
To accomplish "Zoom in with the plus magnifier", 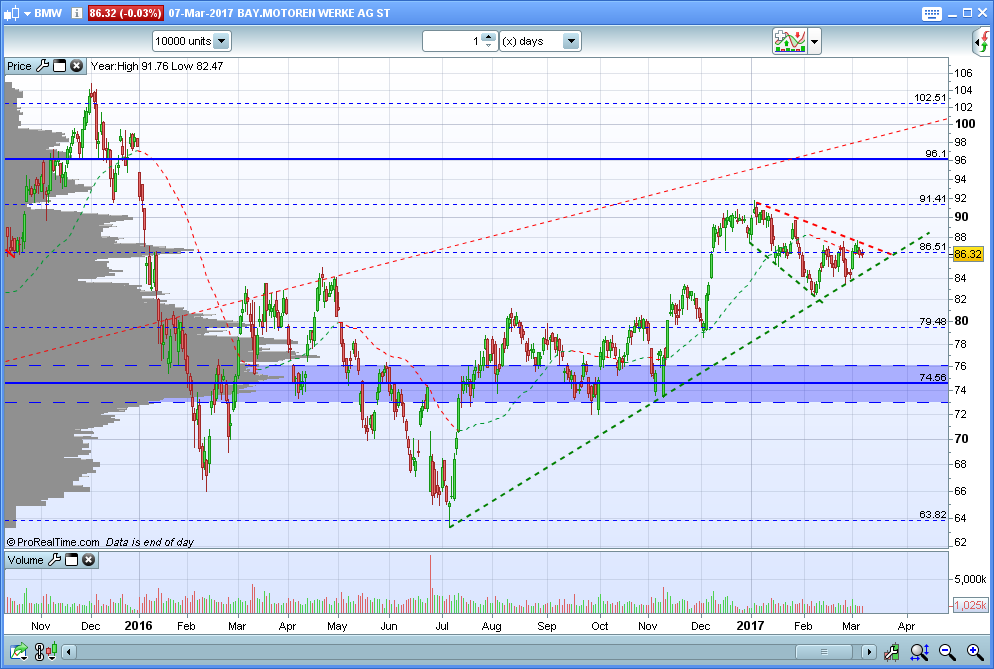I will click(x=975, y=651).
